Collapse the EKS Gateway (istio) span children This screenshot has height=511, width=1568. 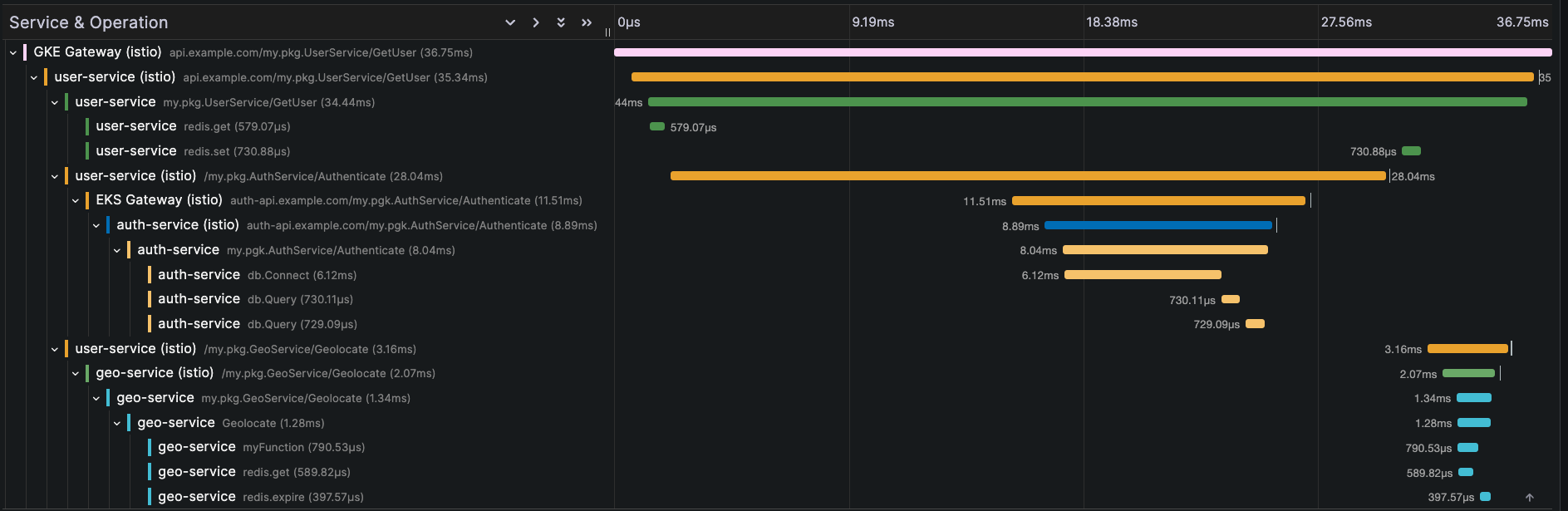76,201
